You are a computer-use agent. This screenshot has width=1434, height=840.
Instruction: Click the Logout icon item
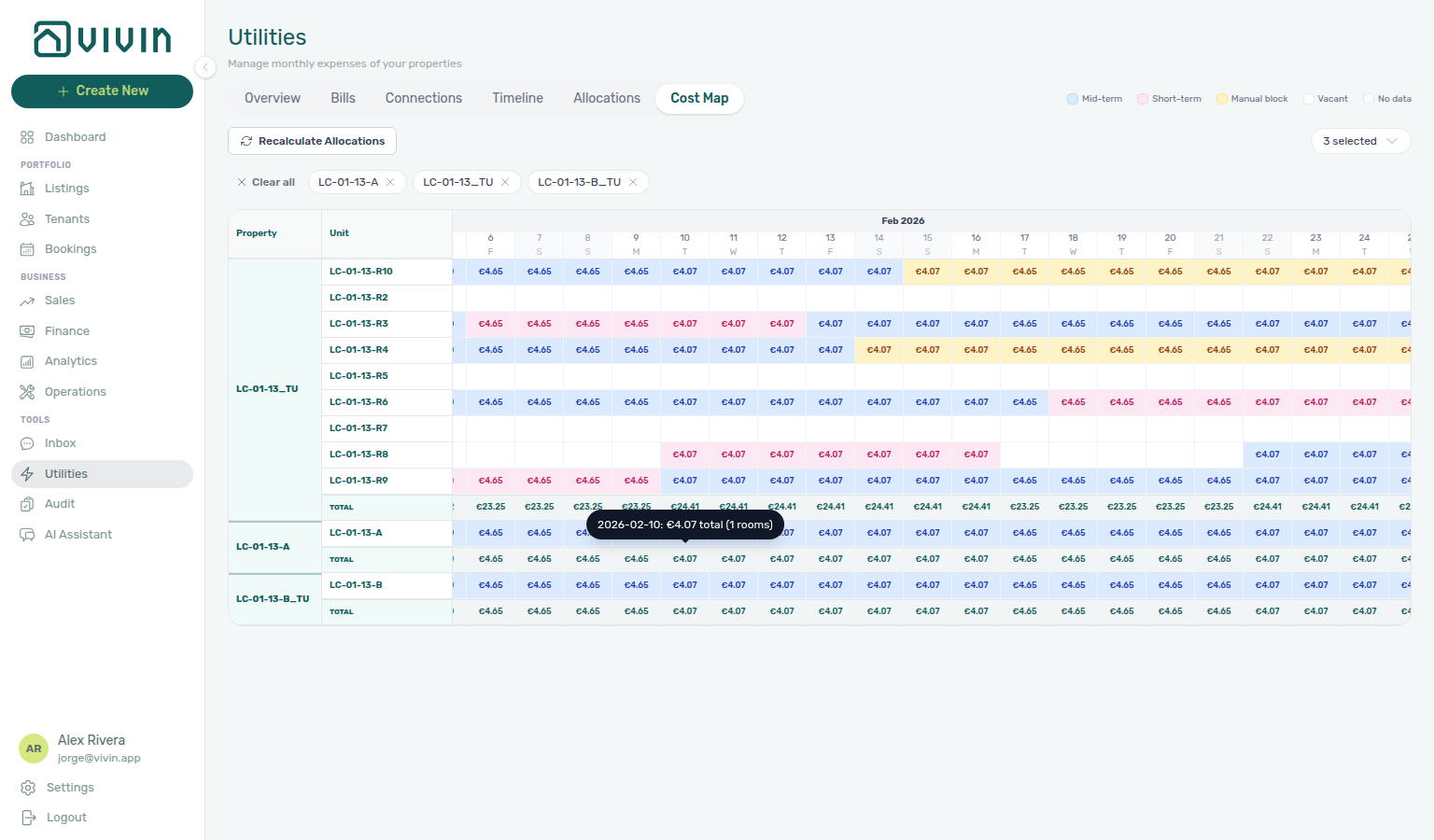(28, 818)
